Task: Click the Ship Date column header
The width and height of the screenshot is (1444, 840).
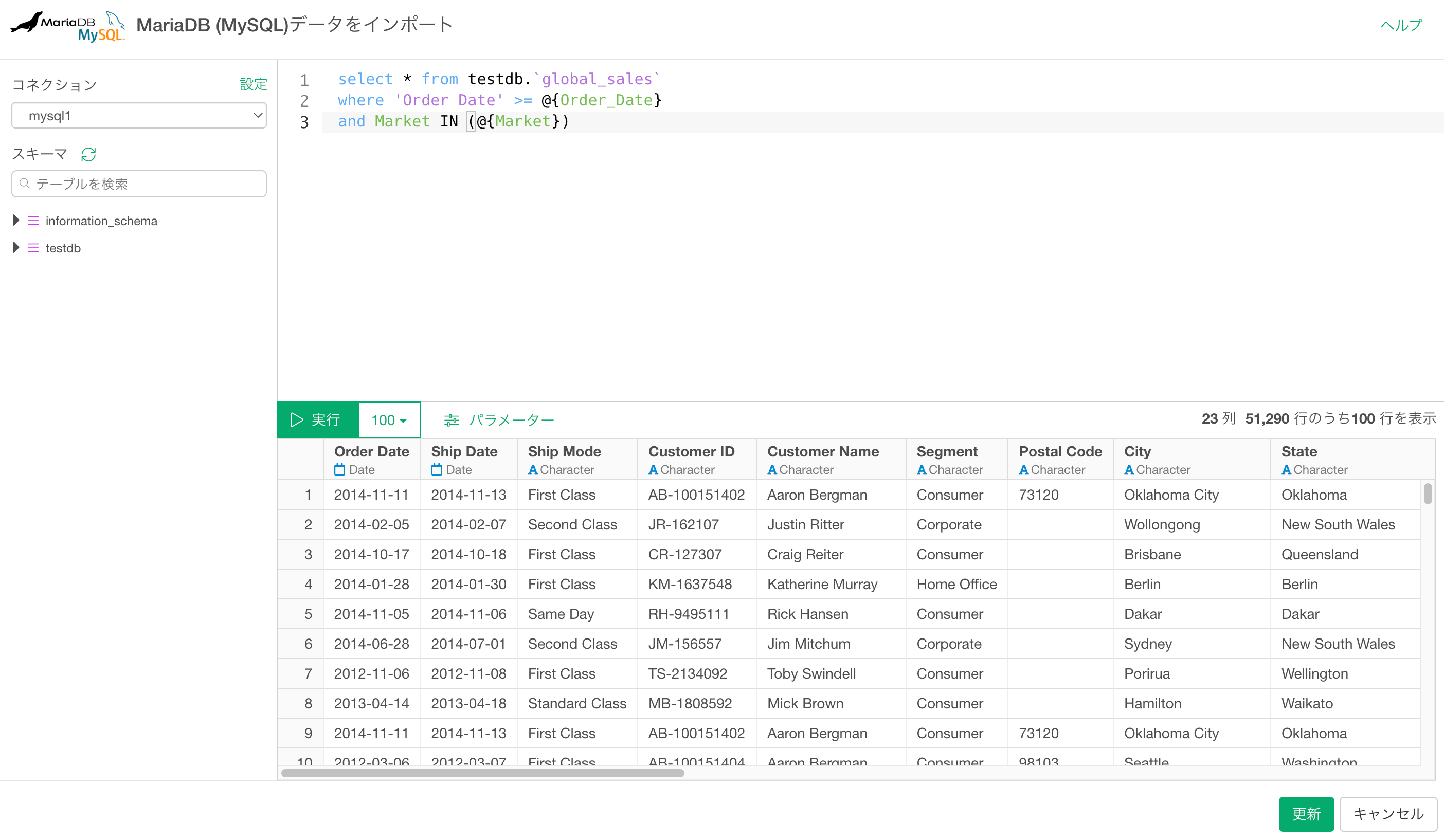Action: (468, 459)
